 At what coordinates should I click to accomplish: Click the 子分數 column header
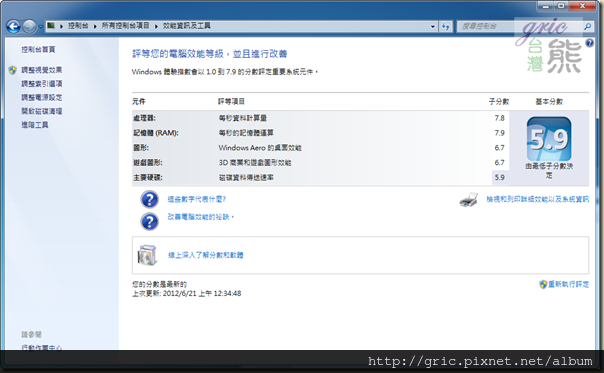(x=499, y=102)
